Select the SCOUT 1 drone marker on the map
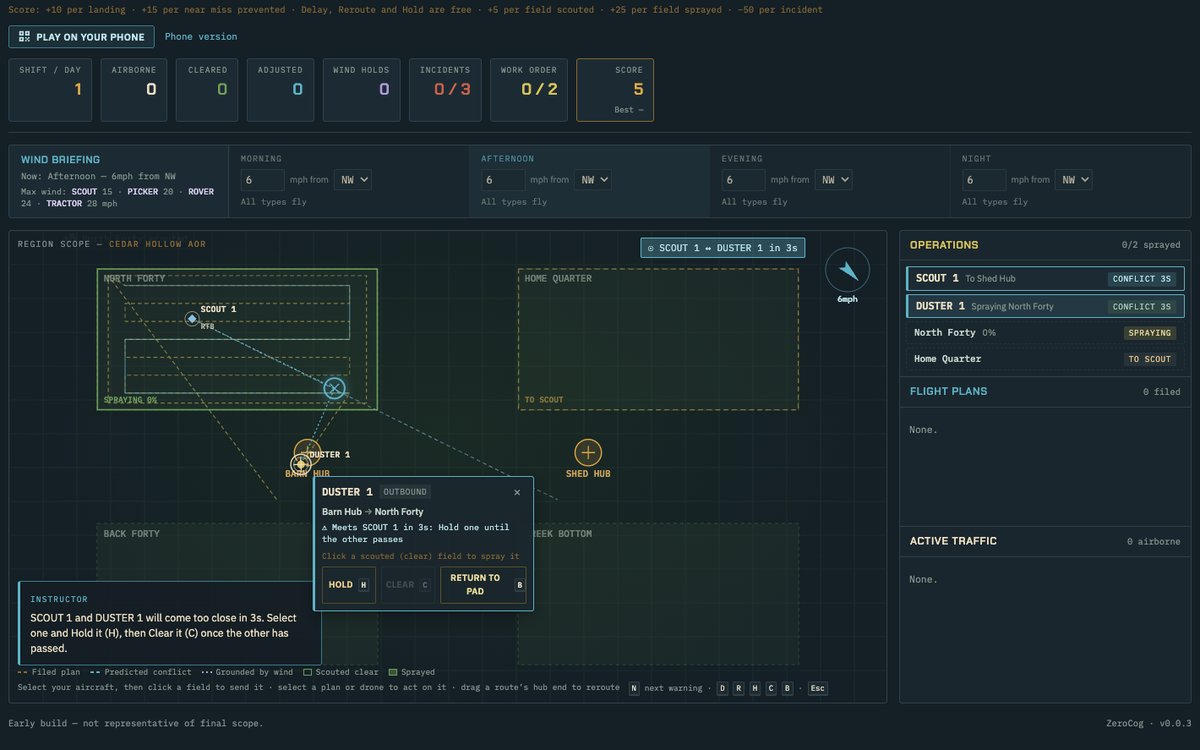 192,318
